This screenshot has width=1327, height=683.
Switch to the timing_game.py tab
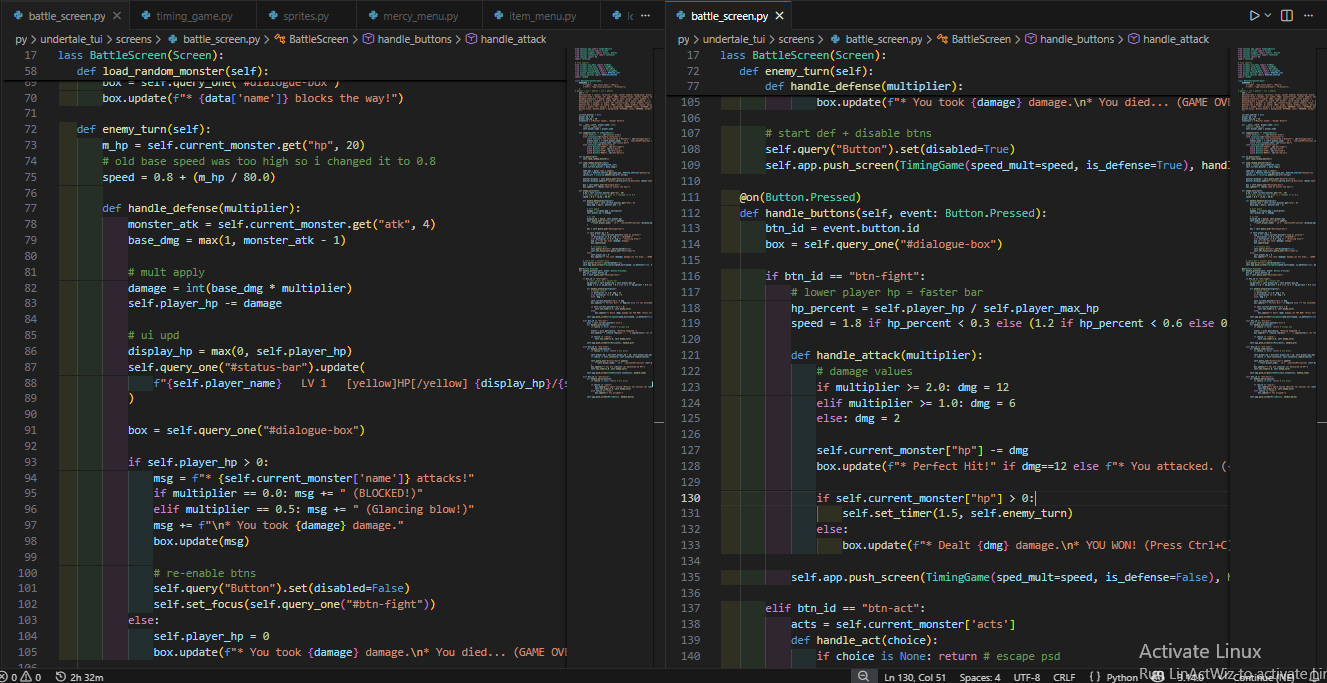(x=192, y=16)
